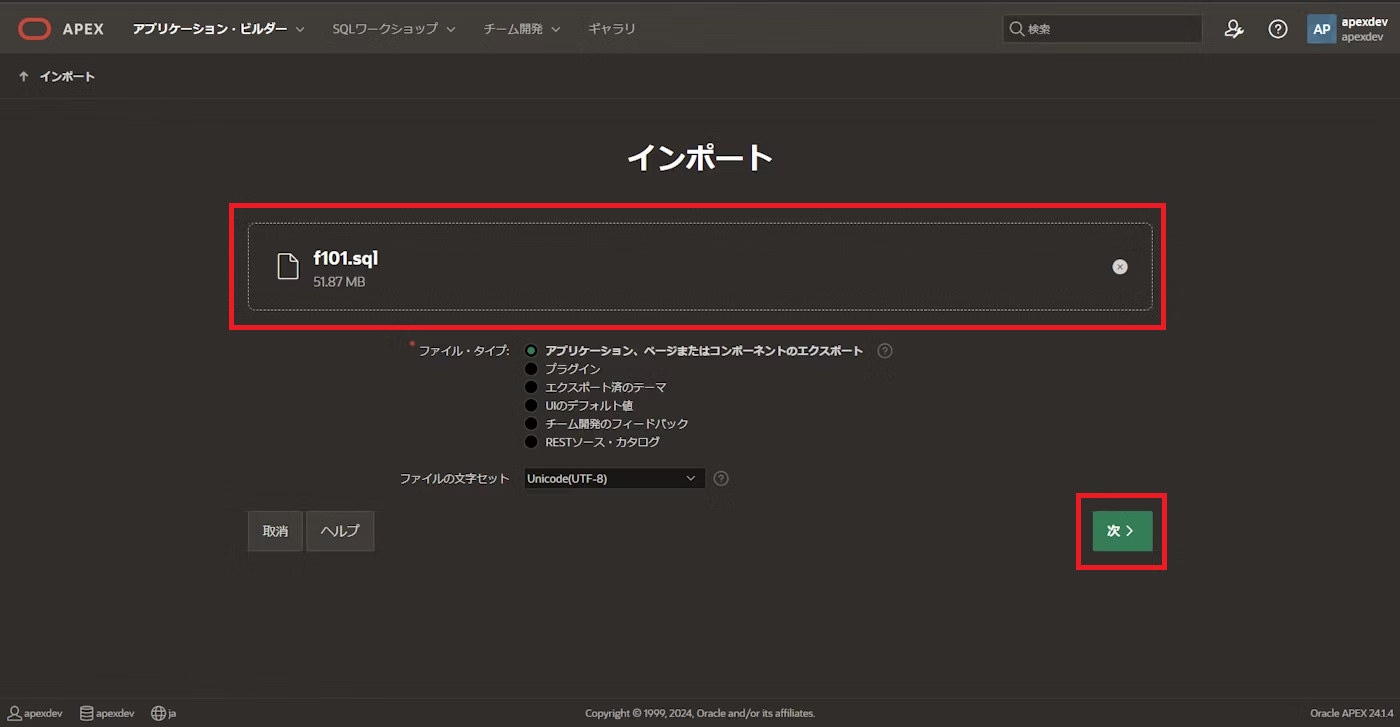This screenshot has height=727, width=1400.
Task: Go to the ギャラリ menu item
Action: pyautogui.click(x=612, y=29)
